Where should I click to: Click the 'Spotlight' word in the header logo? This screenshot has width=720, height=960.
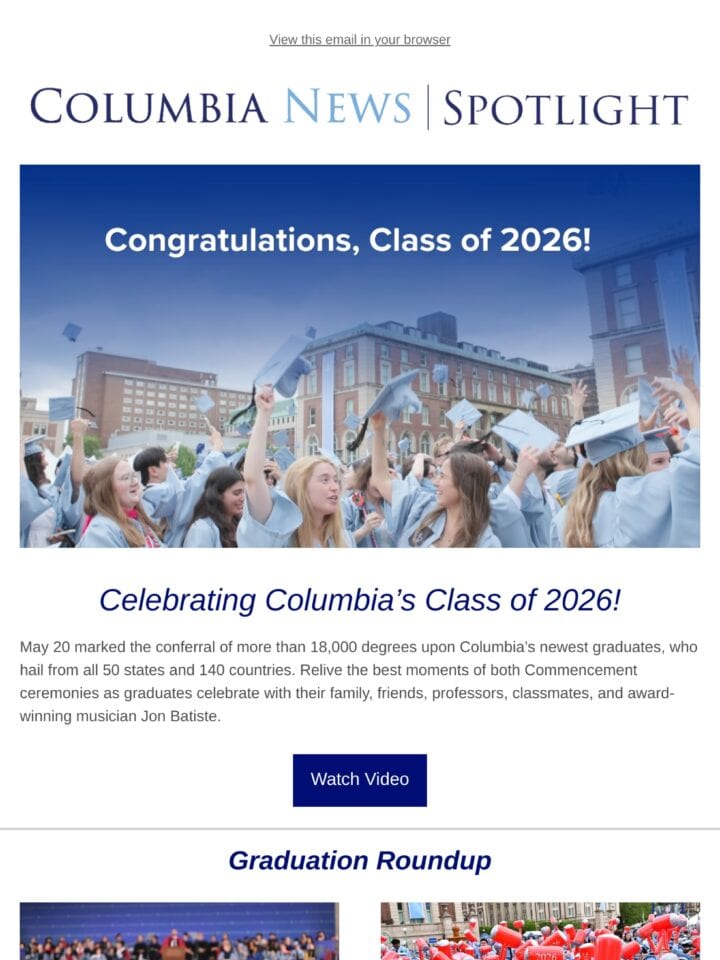coord(566,108)
